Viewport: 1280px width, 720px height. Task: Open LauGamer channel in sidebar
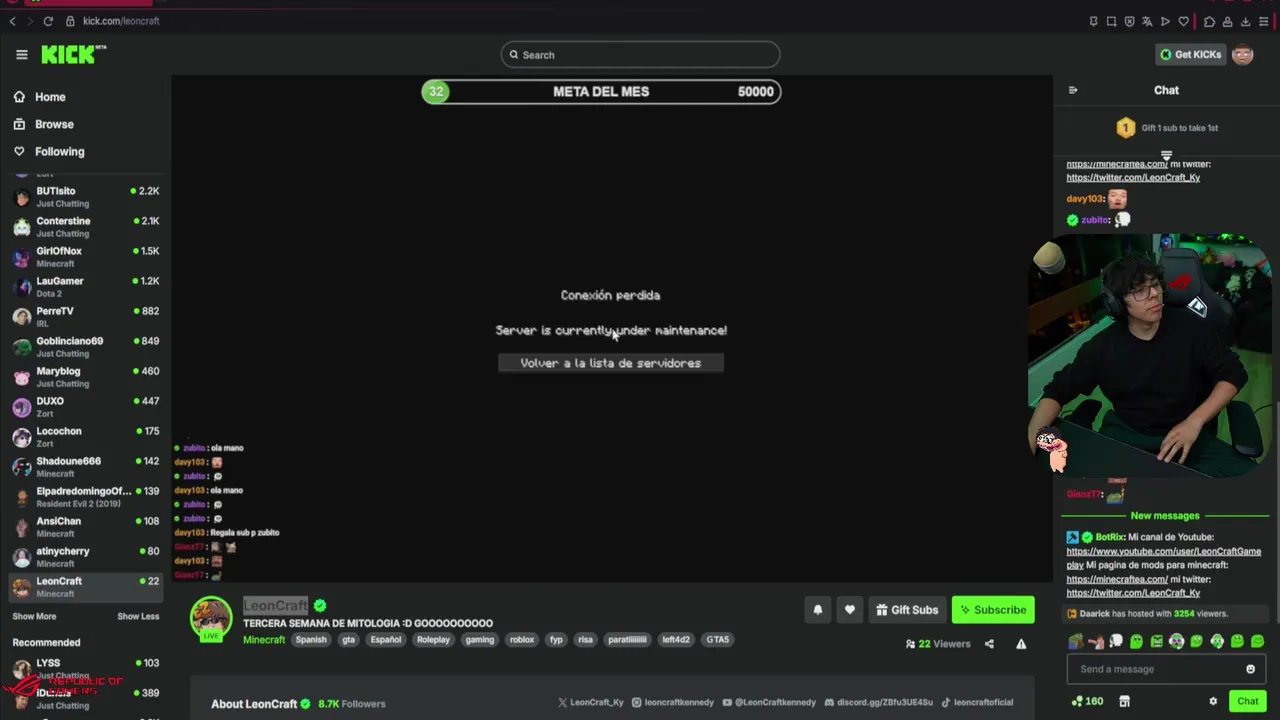pyautogui.click(x=86, y=286)
